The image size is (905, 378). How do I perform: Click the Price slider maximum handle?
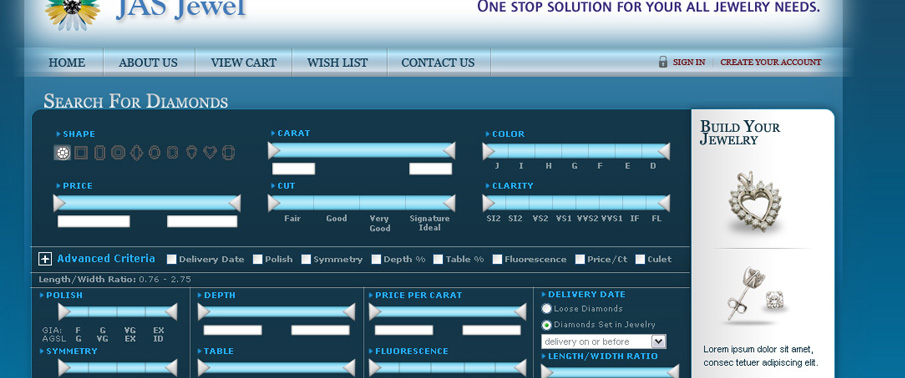(235, 203)
